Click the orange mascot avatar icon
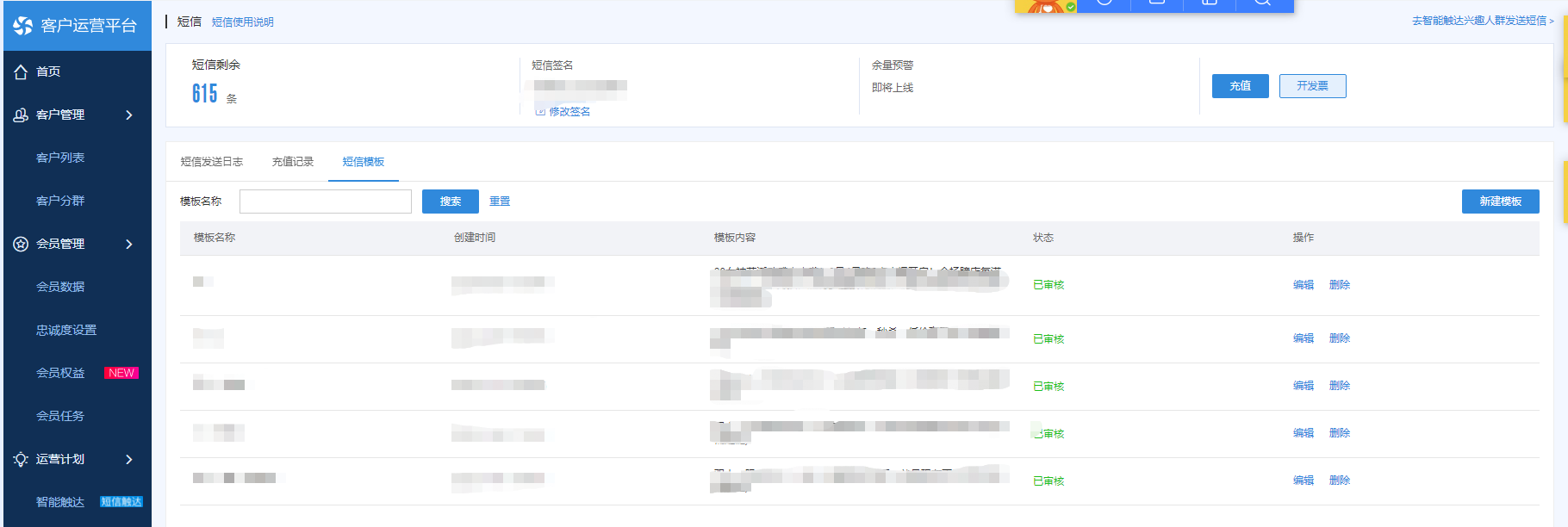The image size is (1568, 527). (x=1046, y=6)
